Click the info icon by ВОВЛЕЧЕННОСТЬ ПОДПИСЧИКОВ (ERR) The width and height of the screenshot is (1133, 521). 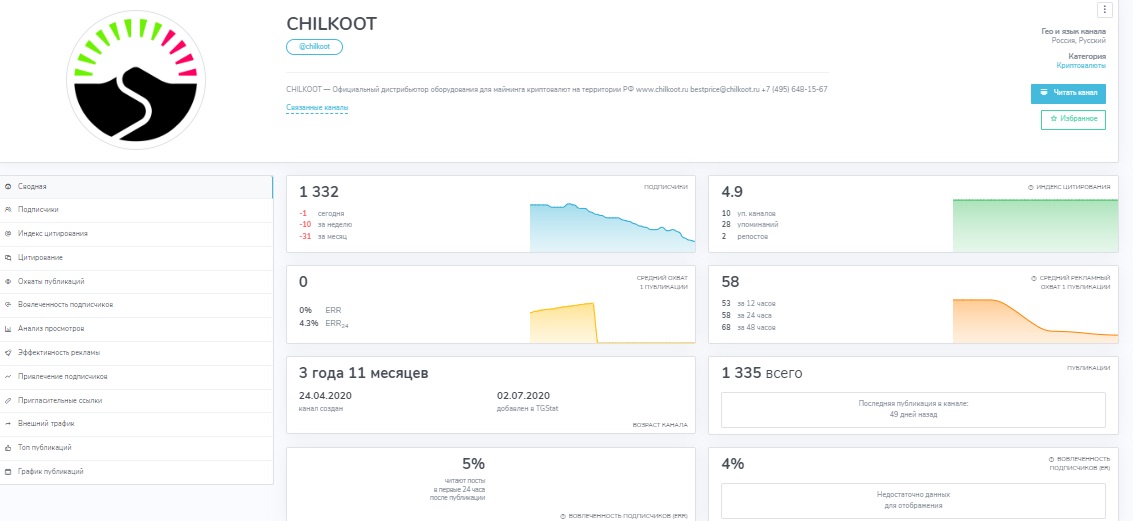[x=563, y=516]
